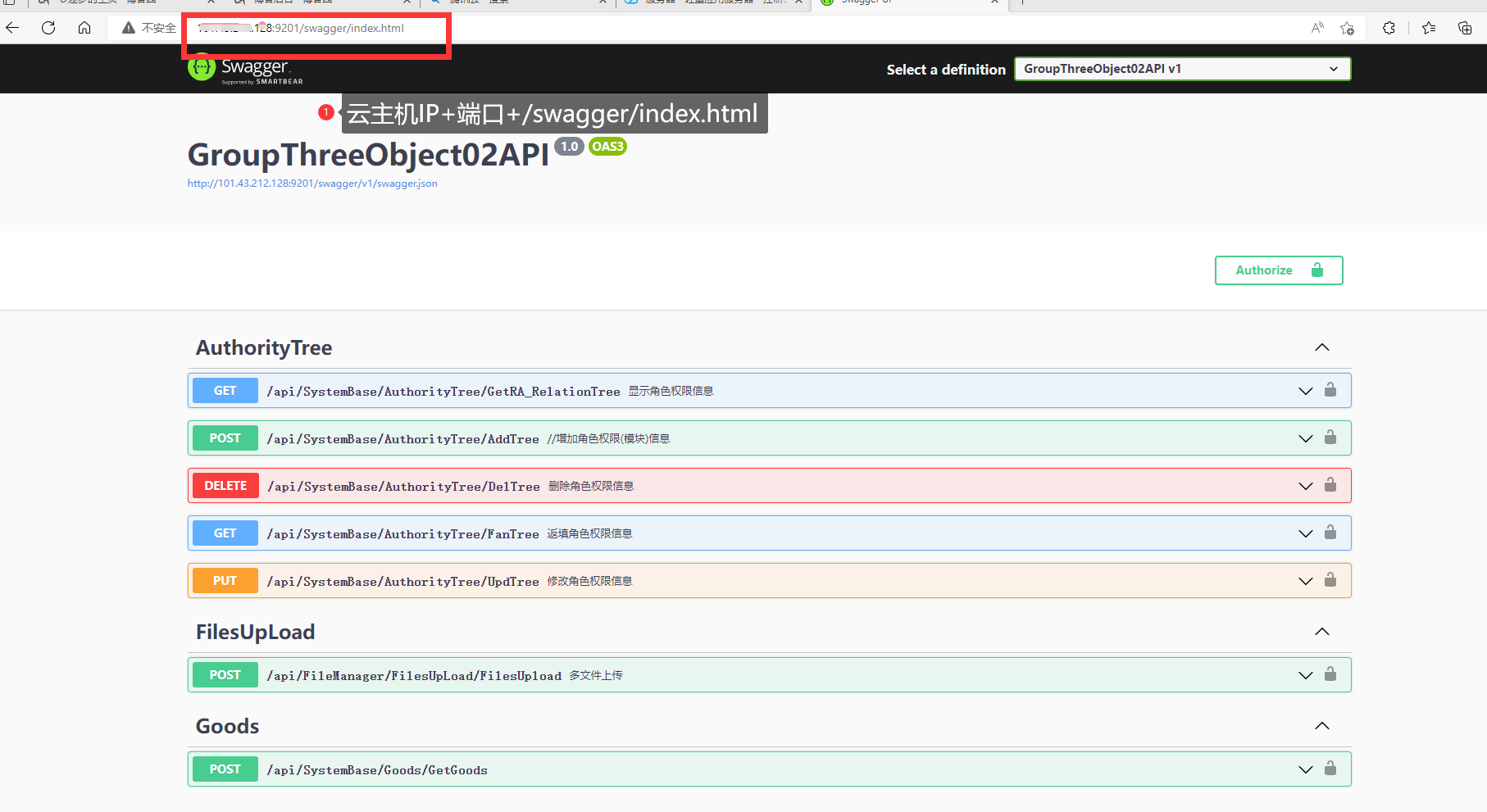Open the Select a definition dropdown
The image size is (1487, 812).
[x=1181, y=68]
